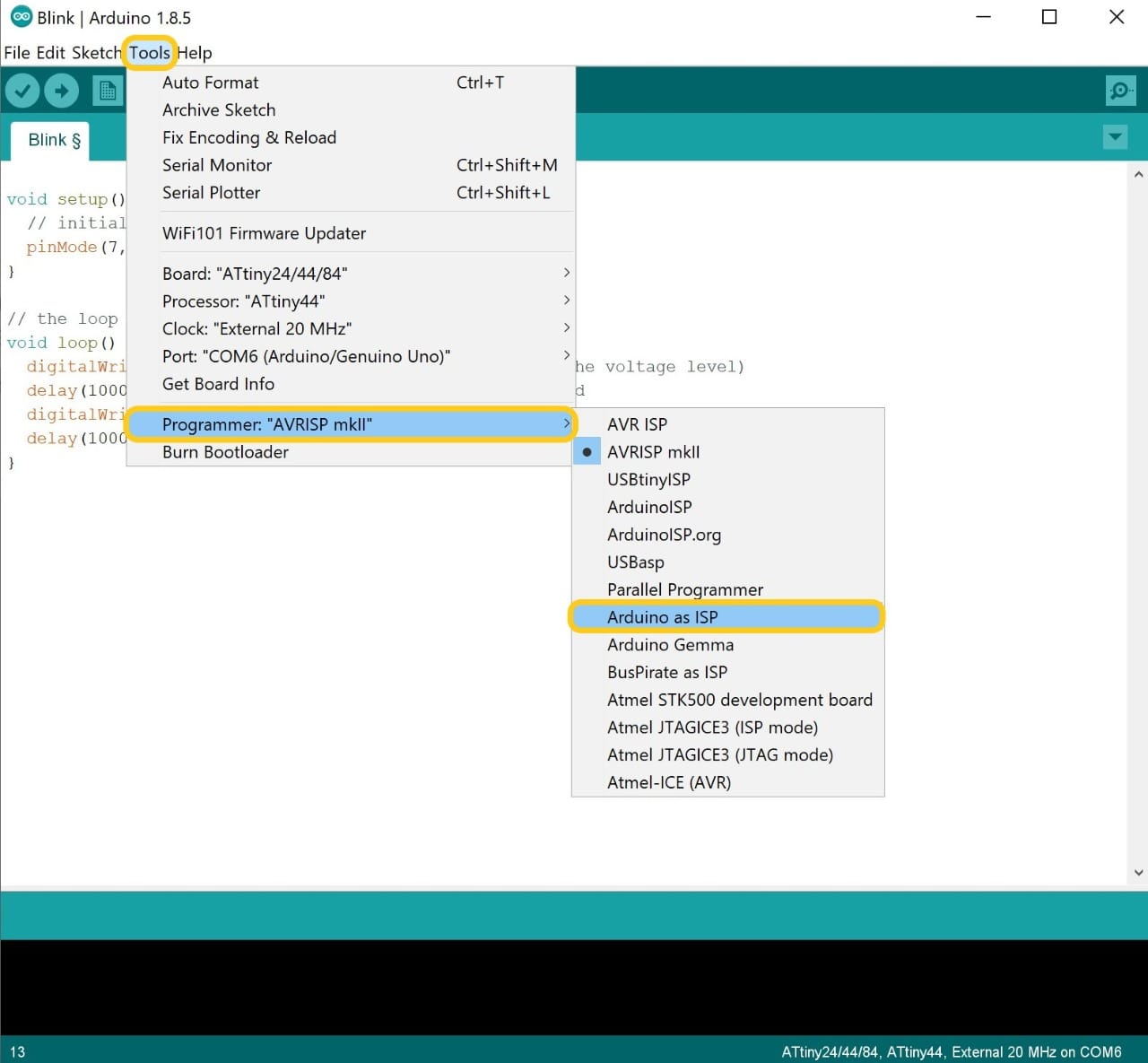Expand the Port COM6 submenu
The image size is (1148, 1063).
(350, 357)
